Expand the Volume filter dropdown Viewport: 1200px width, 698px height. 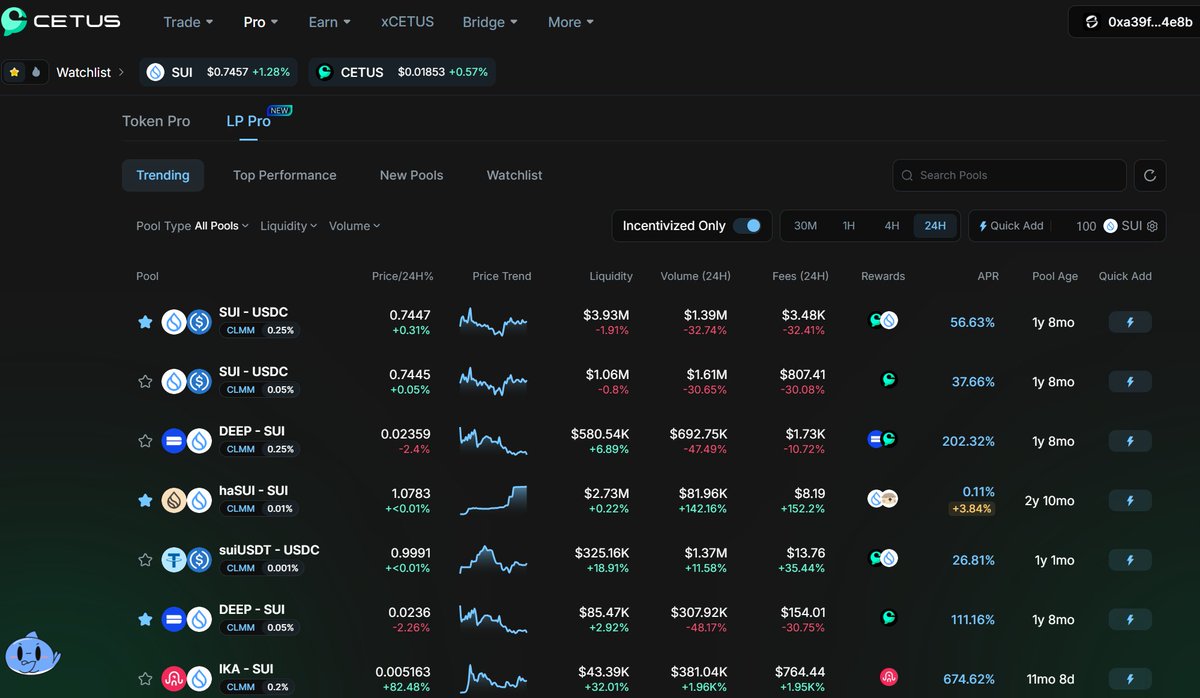point(354,226)
